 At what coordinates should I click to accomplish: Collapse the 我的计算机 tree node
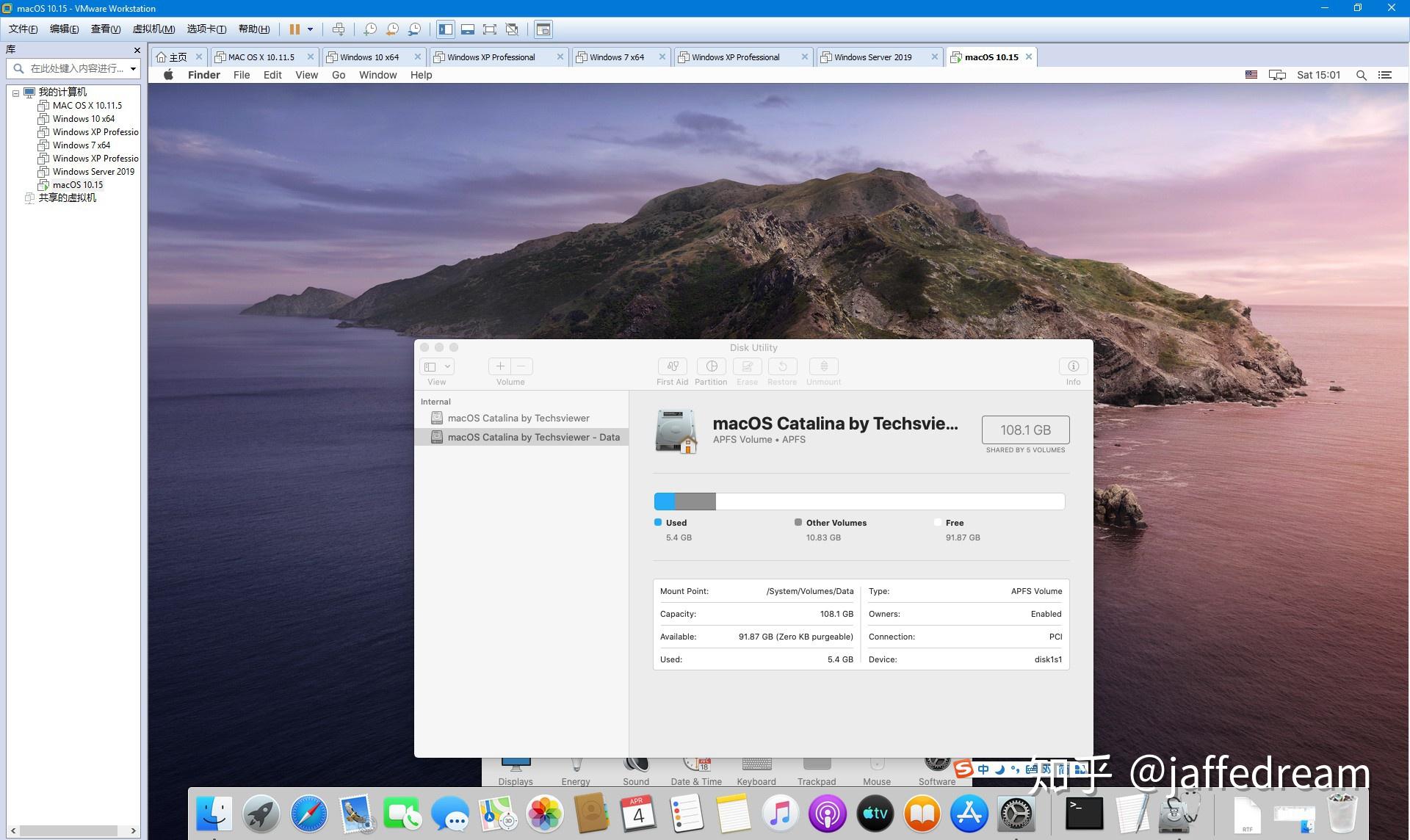15,93
